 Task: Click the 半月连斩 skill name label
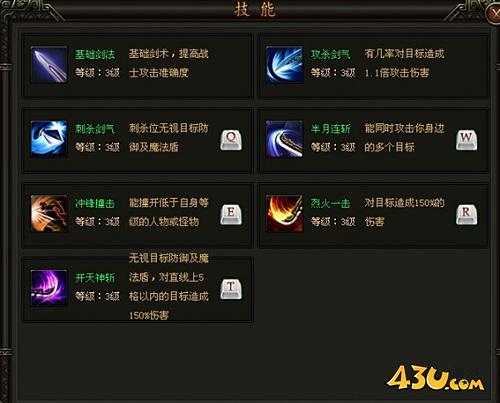(x=331, y=129)
